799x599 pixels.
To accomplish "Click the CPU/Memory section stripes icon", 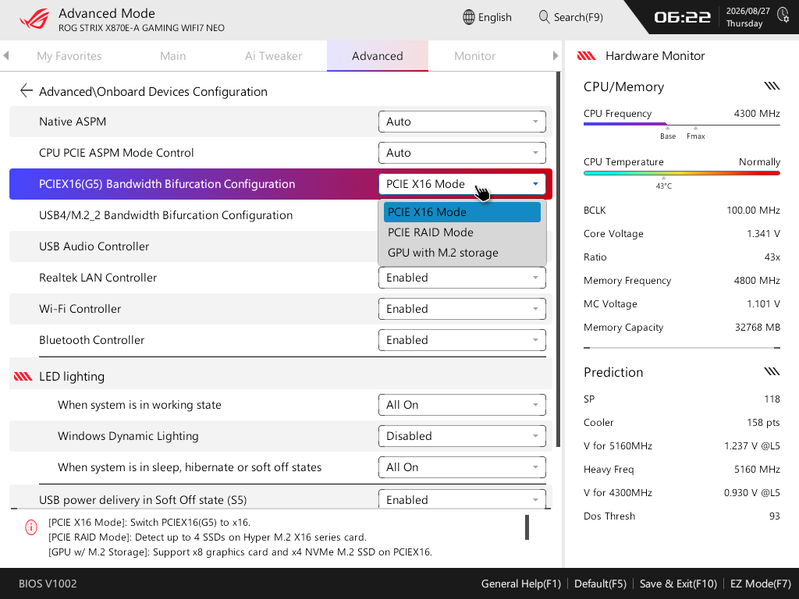I will (772, 86).
